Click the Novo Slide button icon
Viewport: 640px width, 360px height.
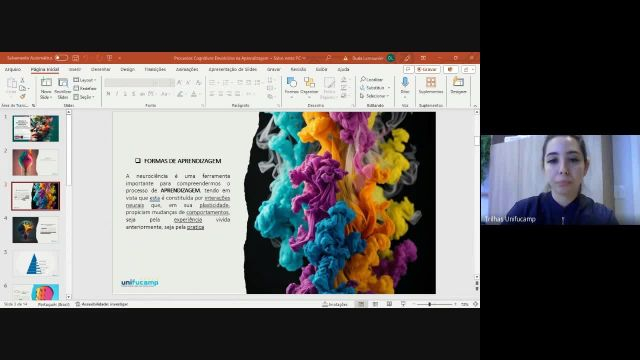(46, 83)
